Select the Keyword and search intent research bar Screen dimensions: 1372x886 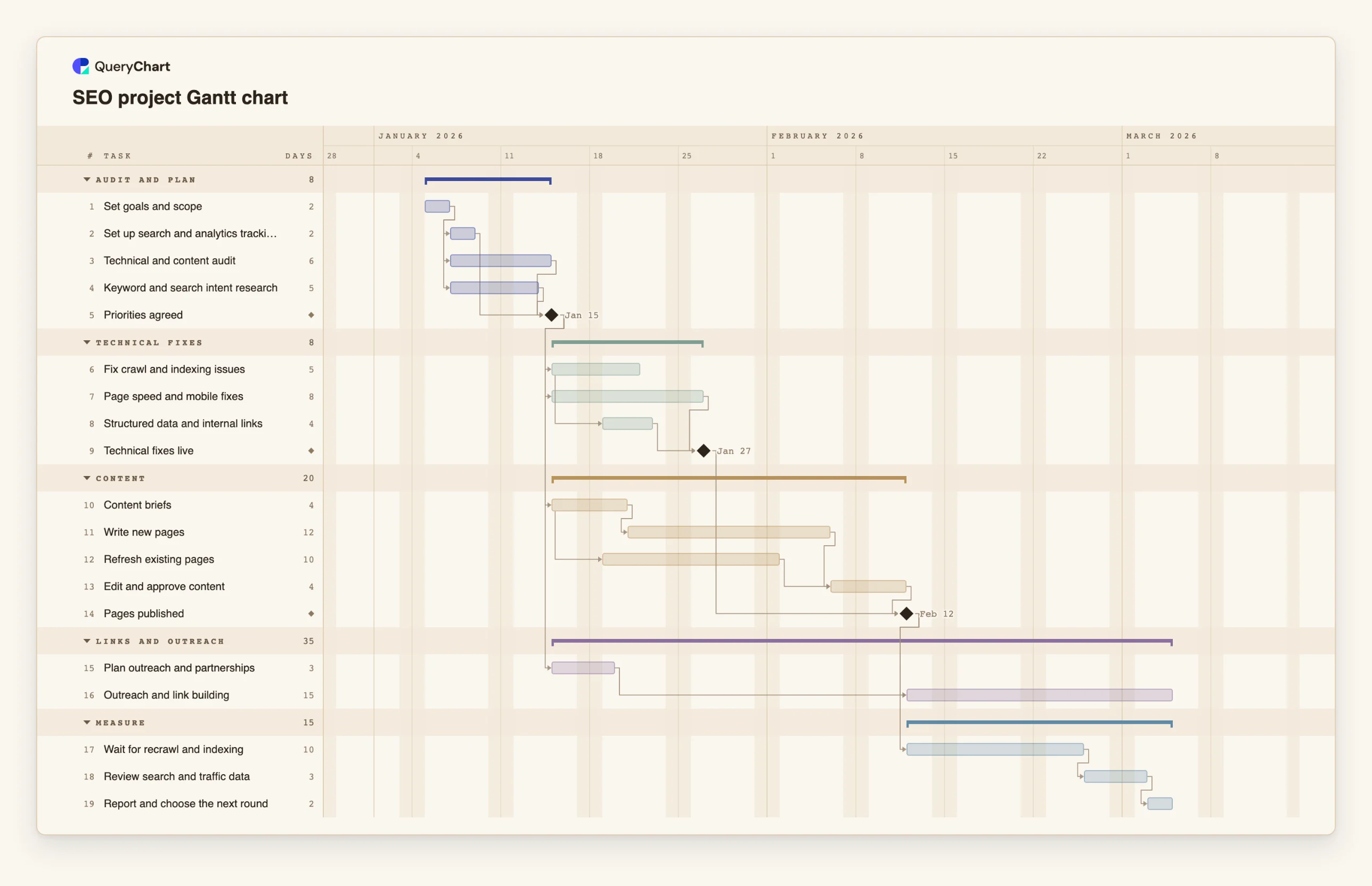[494, 288]
